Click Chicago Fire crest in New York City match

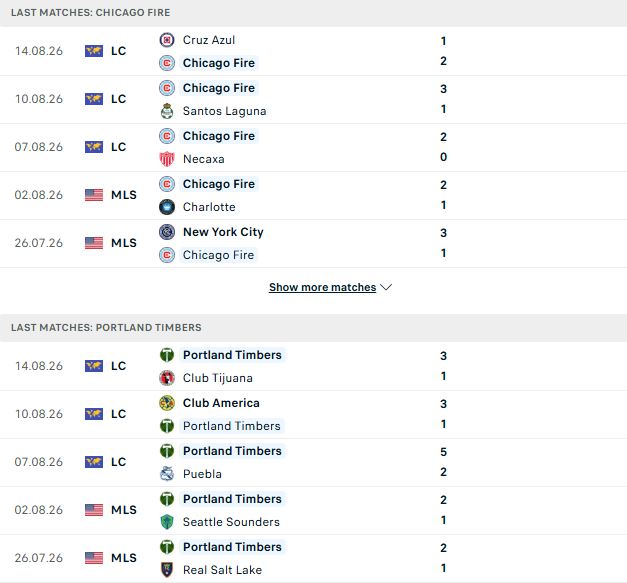tap(167, 255)
